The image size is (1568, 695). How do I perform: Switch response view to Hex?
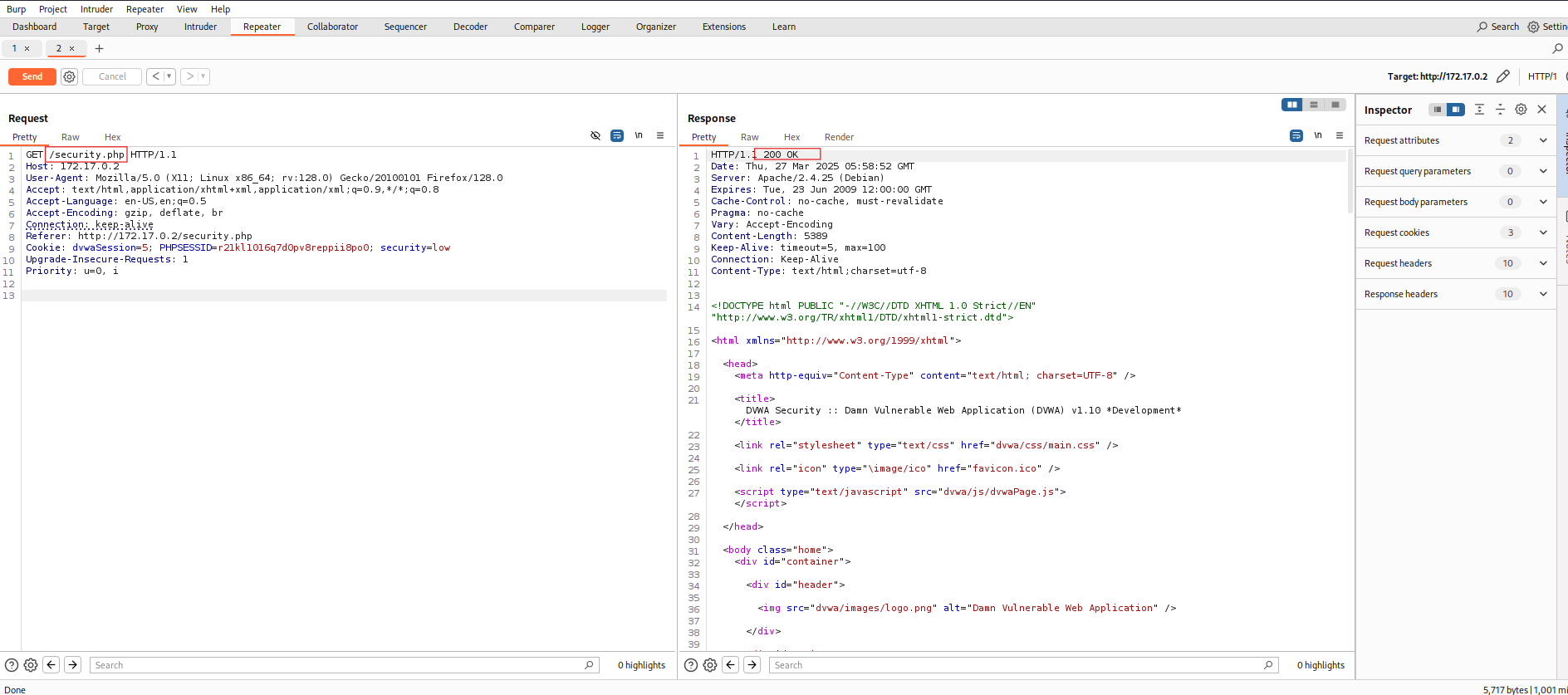coord(792,137)
